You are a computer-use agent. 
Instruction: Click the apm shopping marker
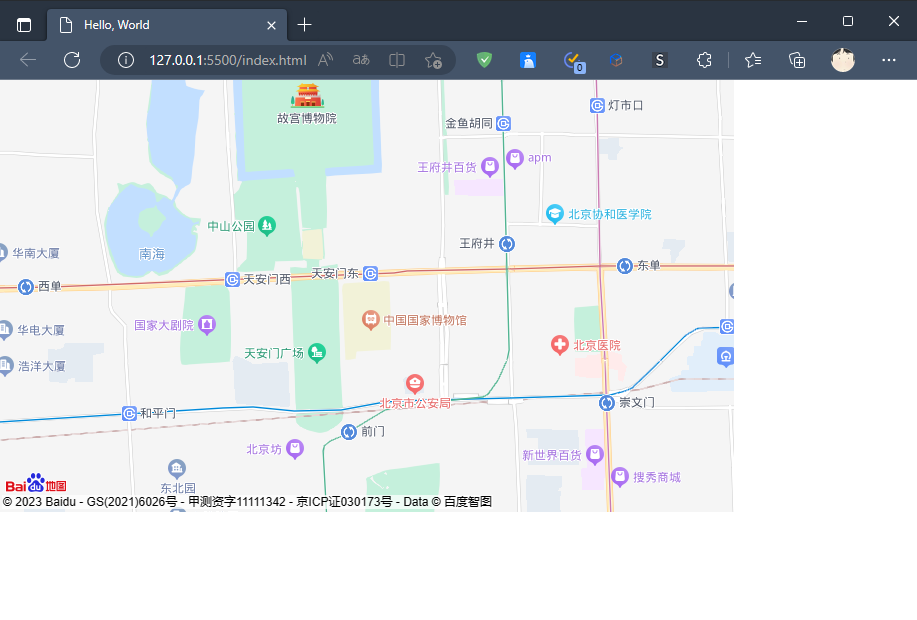pos(515,159)
